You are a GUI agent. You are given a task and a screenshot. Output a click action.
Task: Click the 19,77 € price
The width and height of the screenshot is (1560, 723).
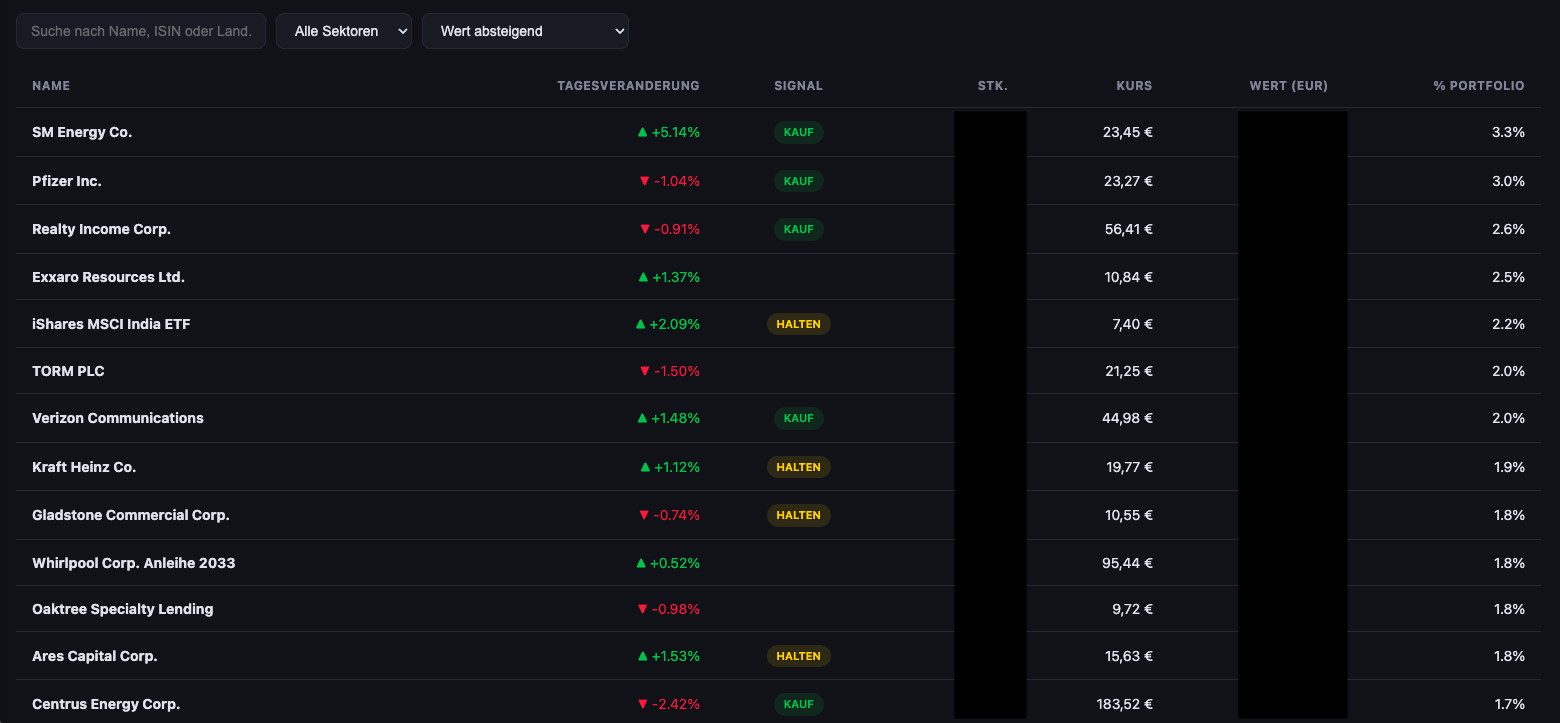tap(1129, 467)
